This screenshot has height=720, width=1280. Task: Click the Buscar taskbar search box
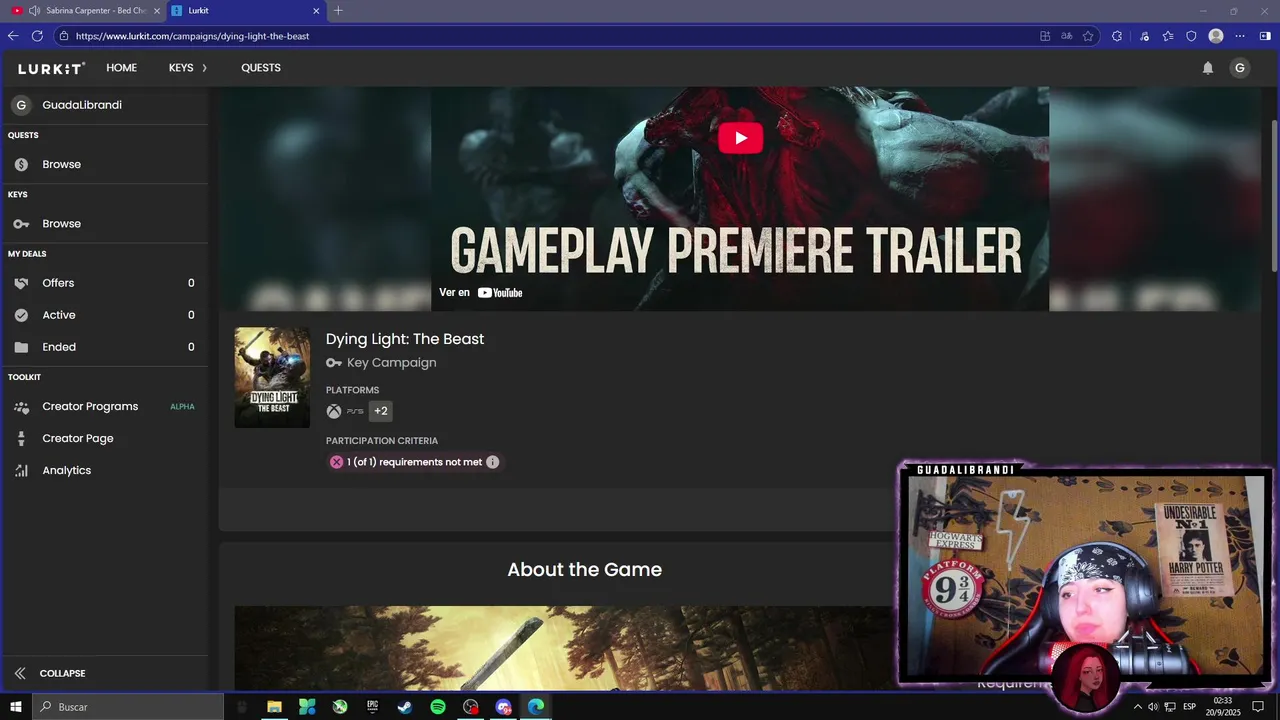[128, 707]
